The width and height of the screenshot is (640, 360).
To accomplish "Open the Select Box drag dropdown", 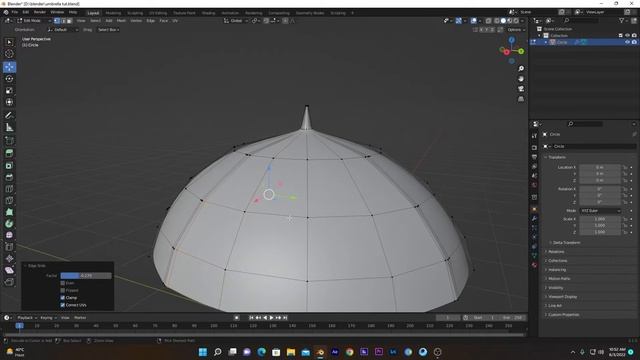I will (109, 30).
